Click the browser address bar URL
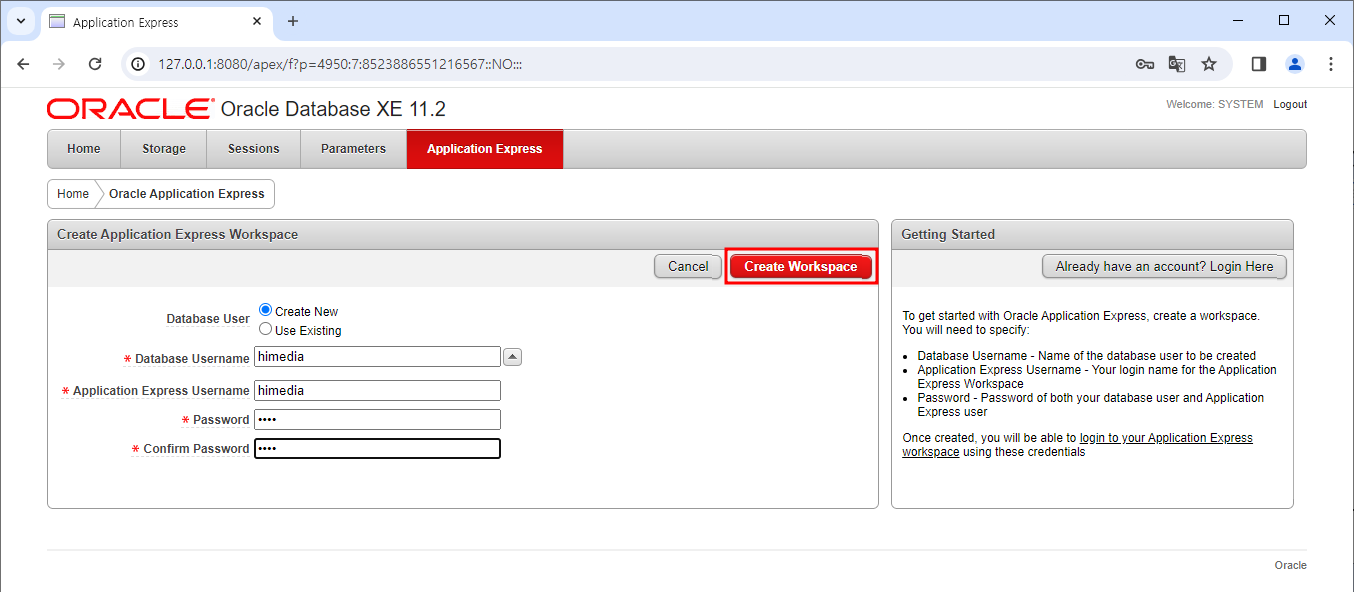Viewport: 1354px width, 592px height. [x=341, y=64]
